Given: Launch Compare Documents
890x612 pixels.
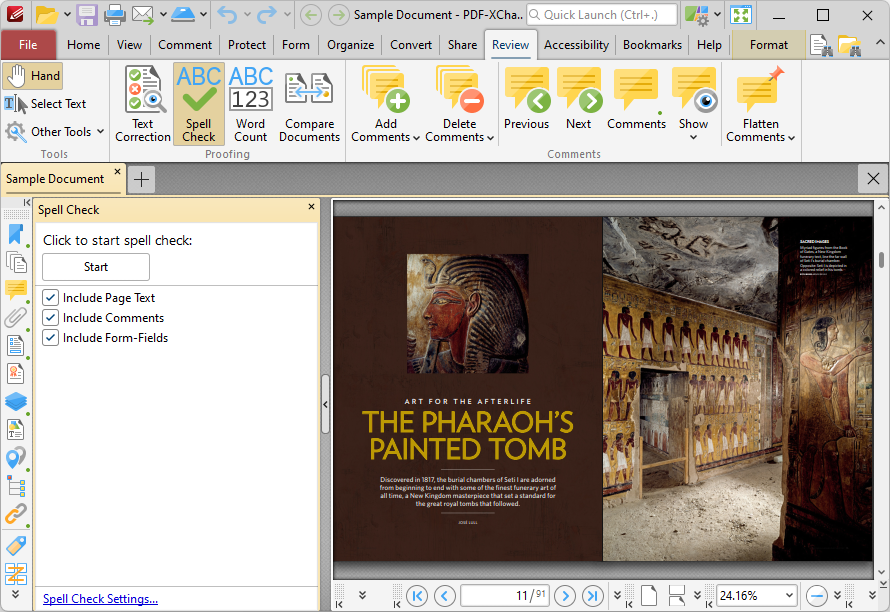Looking at the screenshot, I should pyautogui.click(x=309, y=103).
